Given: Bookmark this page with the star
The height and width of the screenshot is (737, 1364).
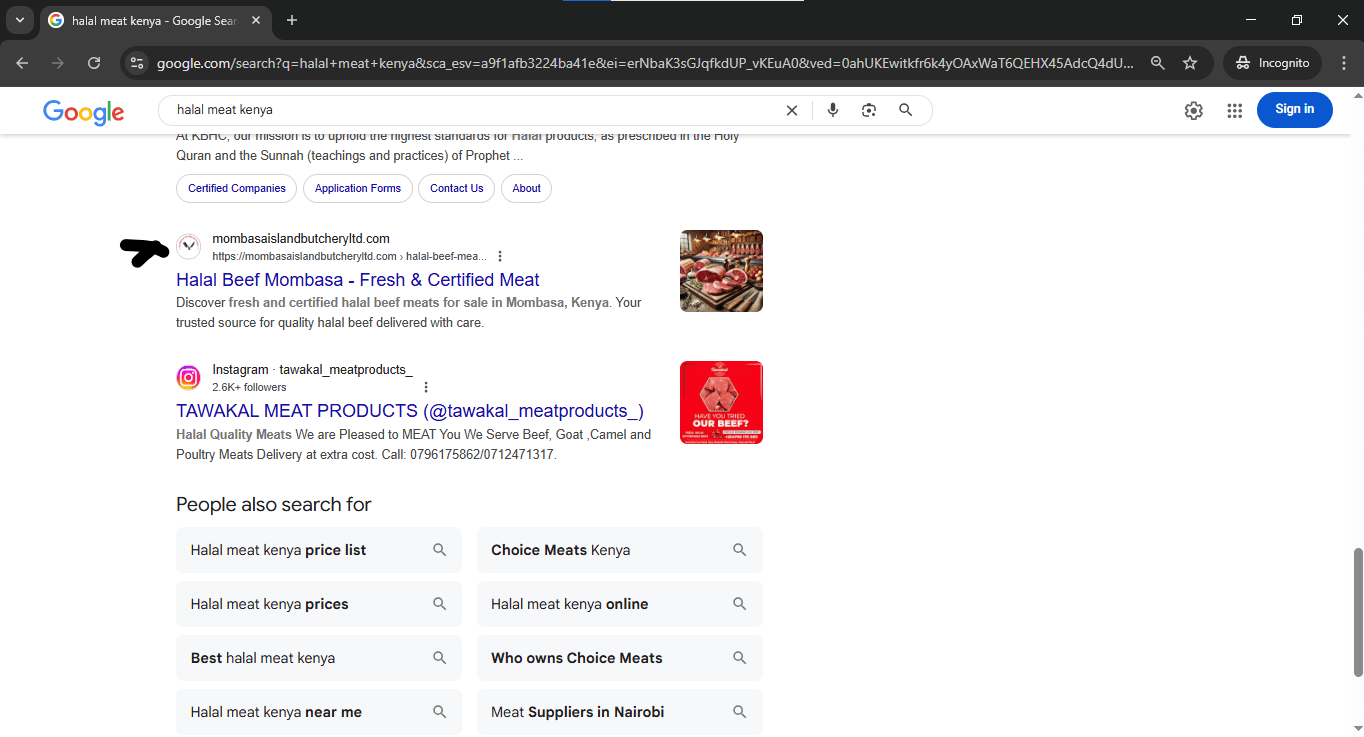Looking at the screenshot, I should point(1190,62).
